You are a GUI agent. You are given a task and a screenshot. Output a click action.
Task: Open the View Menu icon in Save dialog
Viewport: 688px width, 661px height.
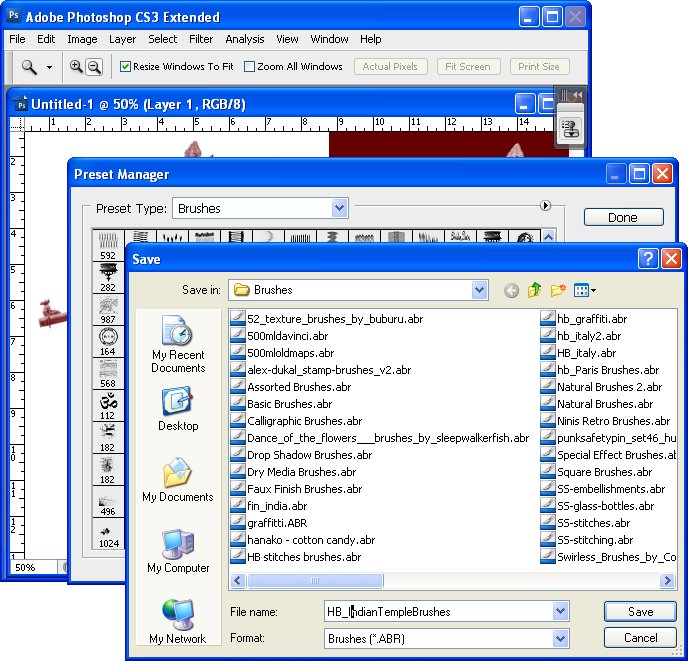click(x=584, y=290)
